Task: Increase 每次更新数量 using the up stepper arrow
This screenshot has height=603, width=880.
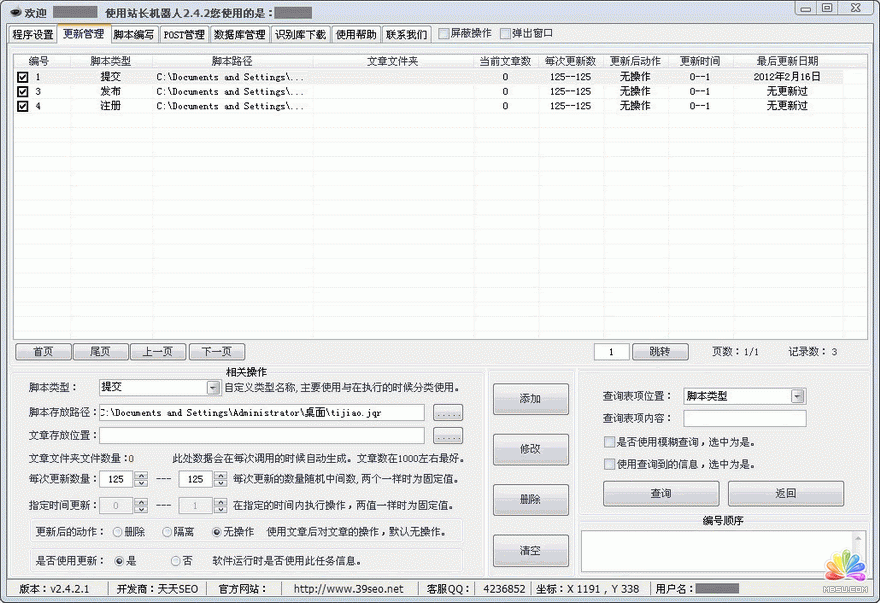Action: pyautogui.click(x=141, y=474)
